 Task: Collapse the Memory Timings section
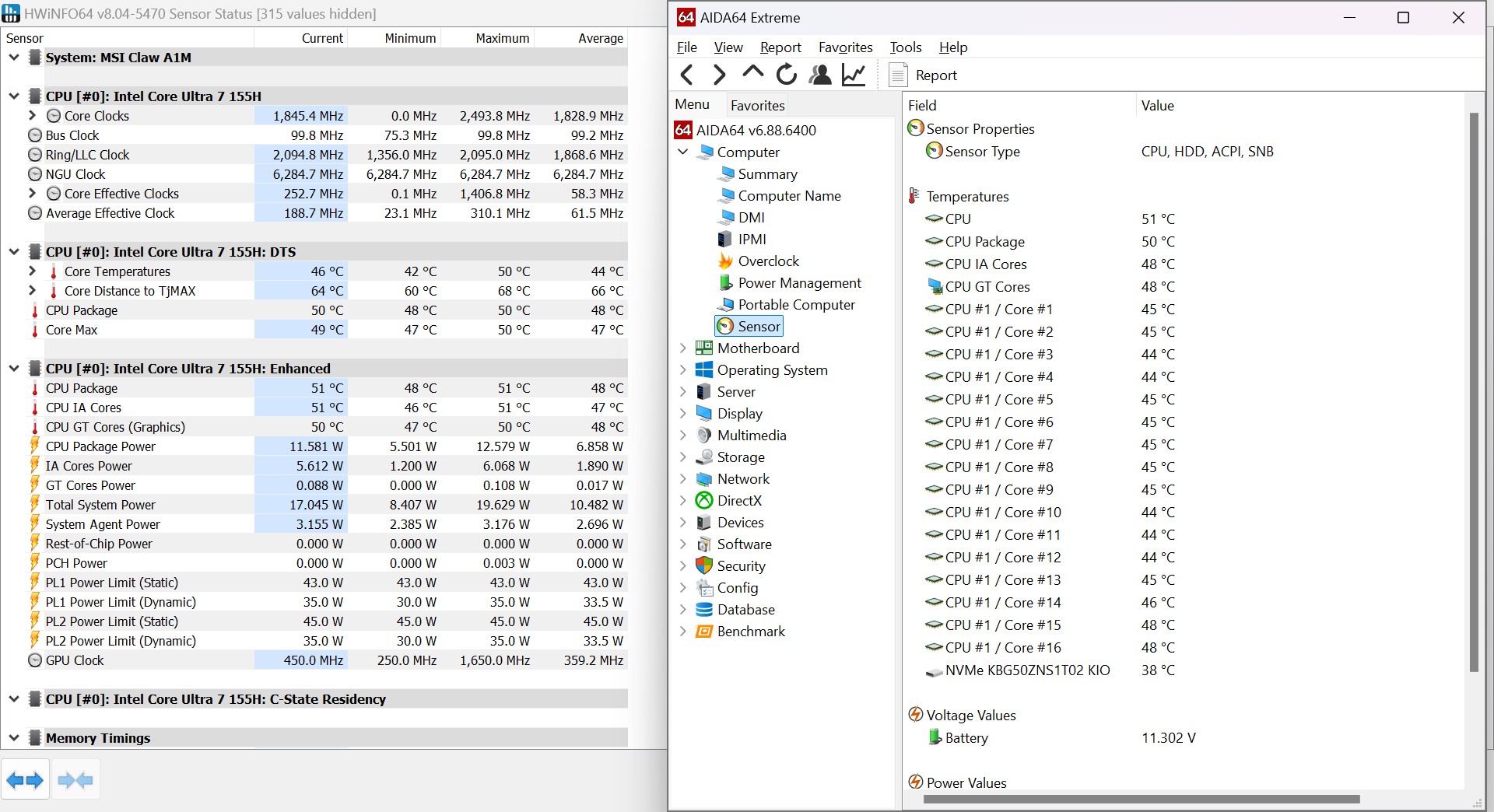pos(13,738)
